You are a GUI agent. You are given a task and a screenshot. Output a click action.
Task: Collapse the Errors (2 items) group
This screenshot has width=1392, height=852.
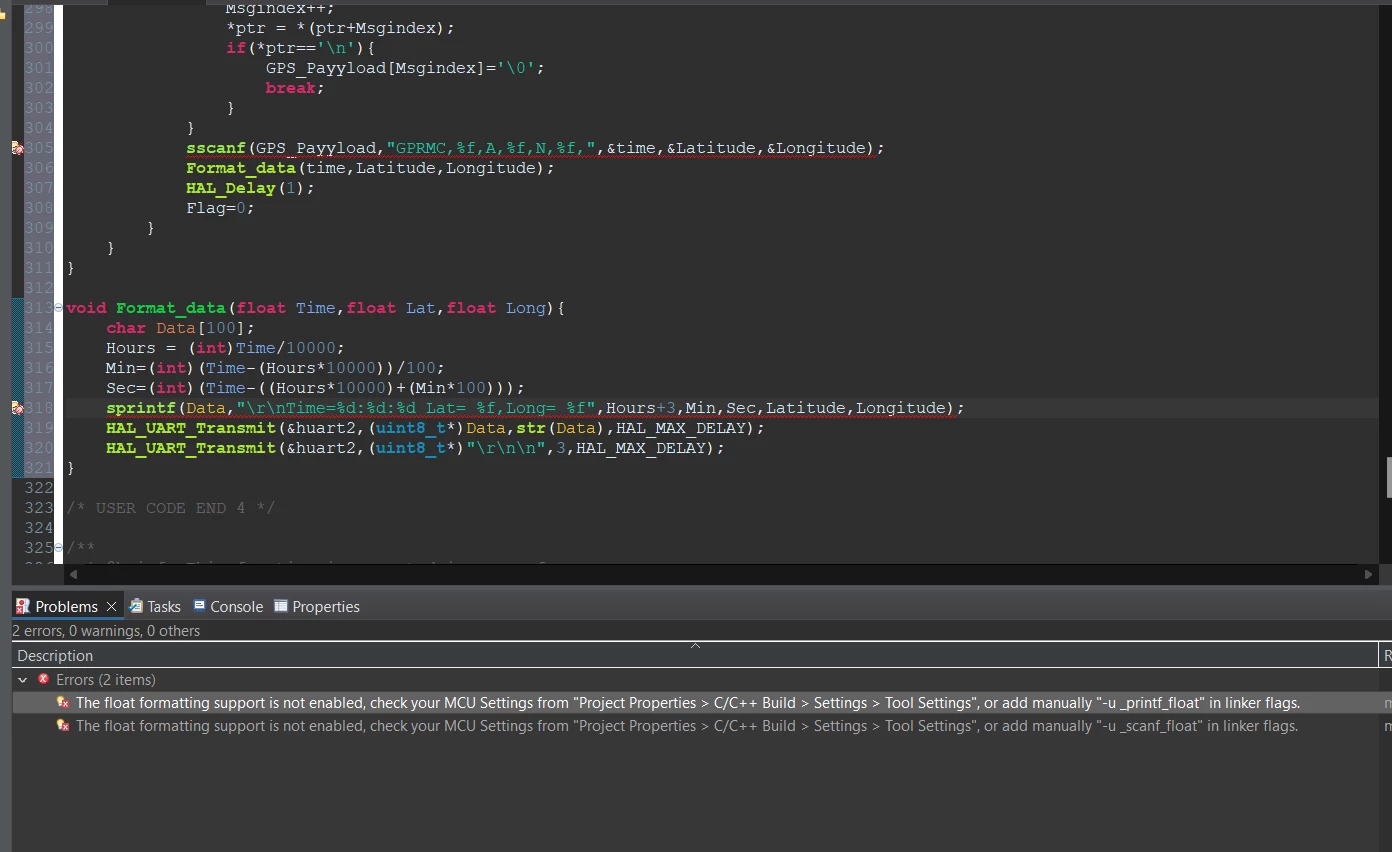pyautogui.click(x=22, y=679)
